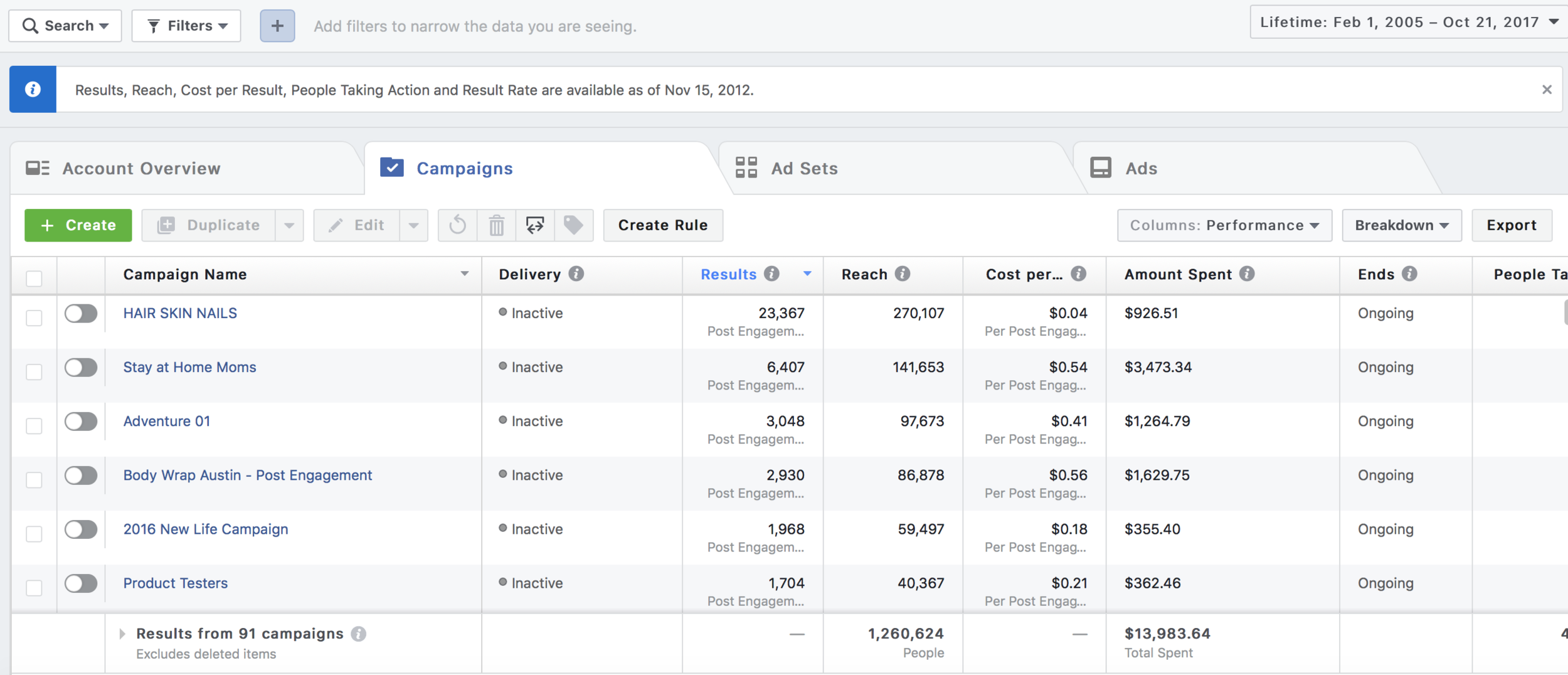Click the green Create button
Image resolution: width=1568 pixels, height=675 pixels.
[78, 225]
